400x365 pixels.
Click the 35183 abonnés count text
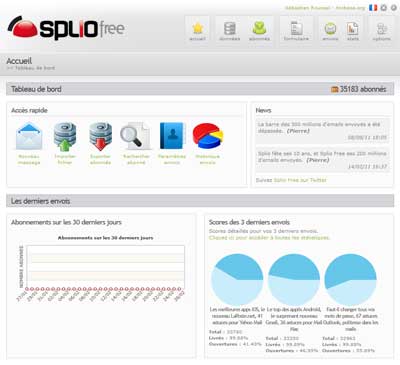tap(363, 89)
